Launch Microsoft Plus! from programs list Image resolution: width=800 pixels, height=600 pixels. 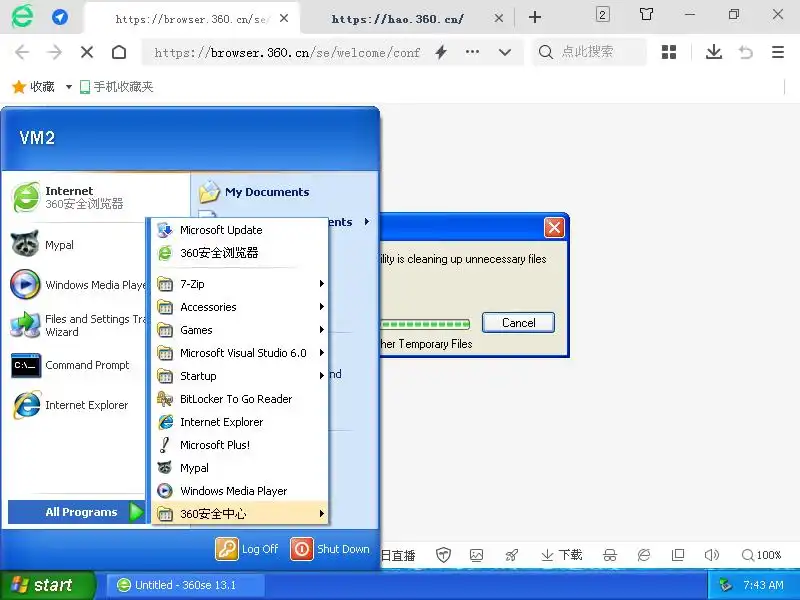(240, 444)
